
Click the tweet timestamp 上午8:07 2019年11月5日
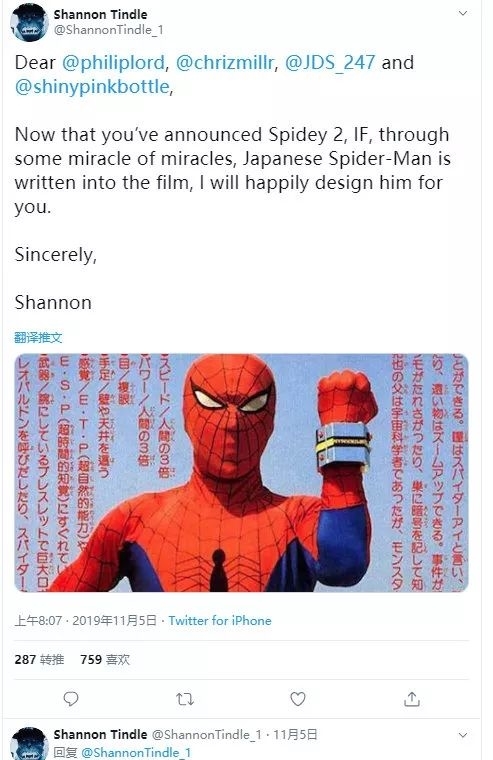click(x=86, y=620)
